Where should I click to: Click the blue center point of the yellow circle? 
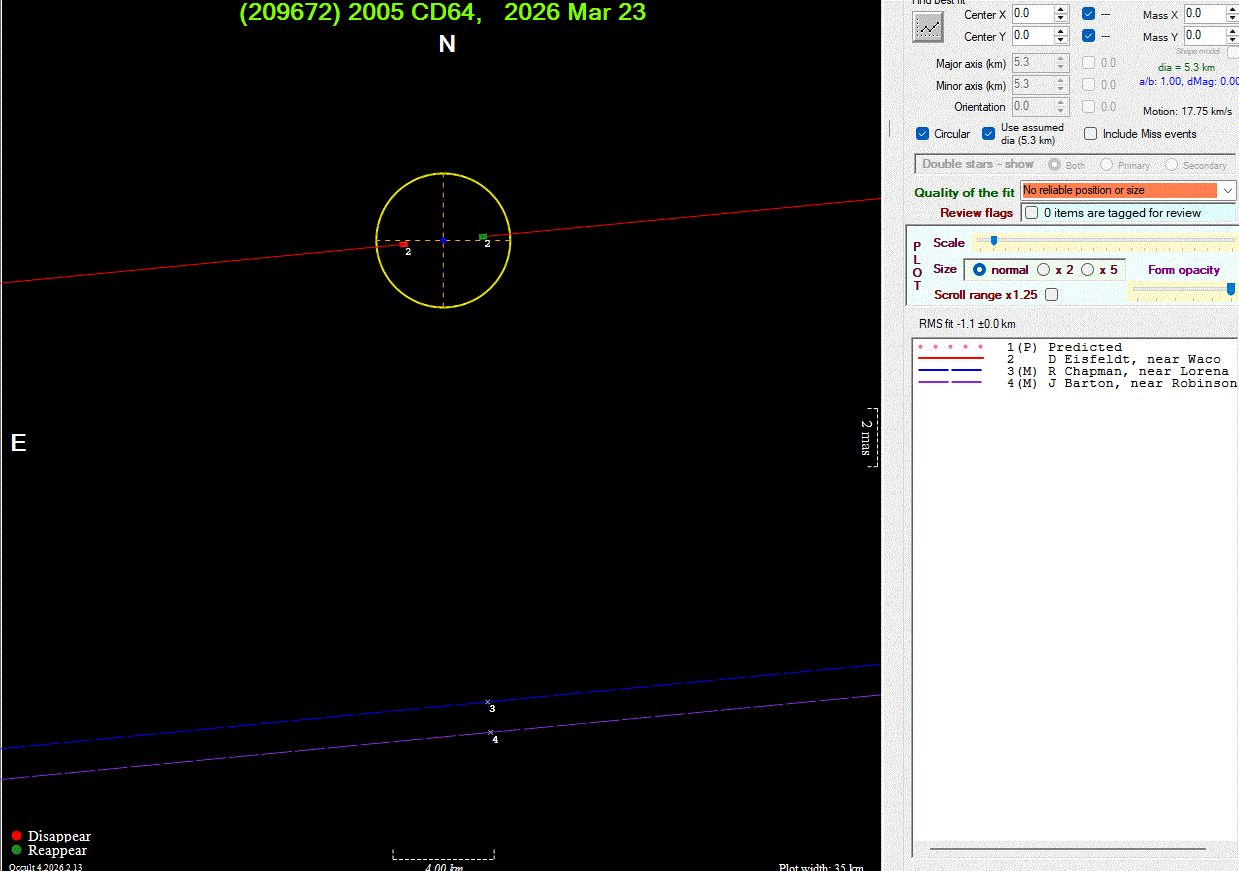443,241
